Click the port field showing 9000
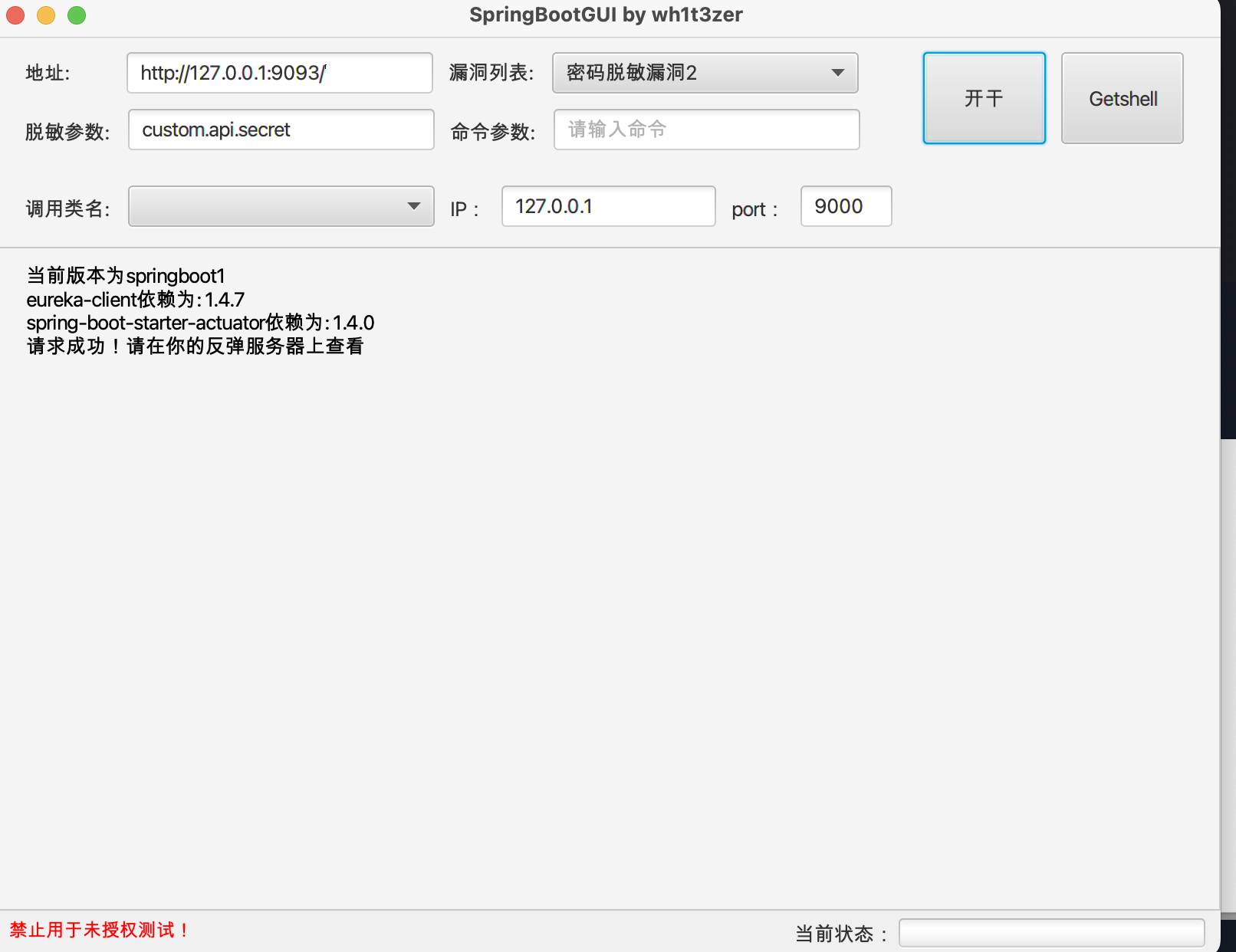 846,206
